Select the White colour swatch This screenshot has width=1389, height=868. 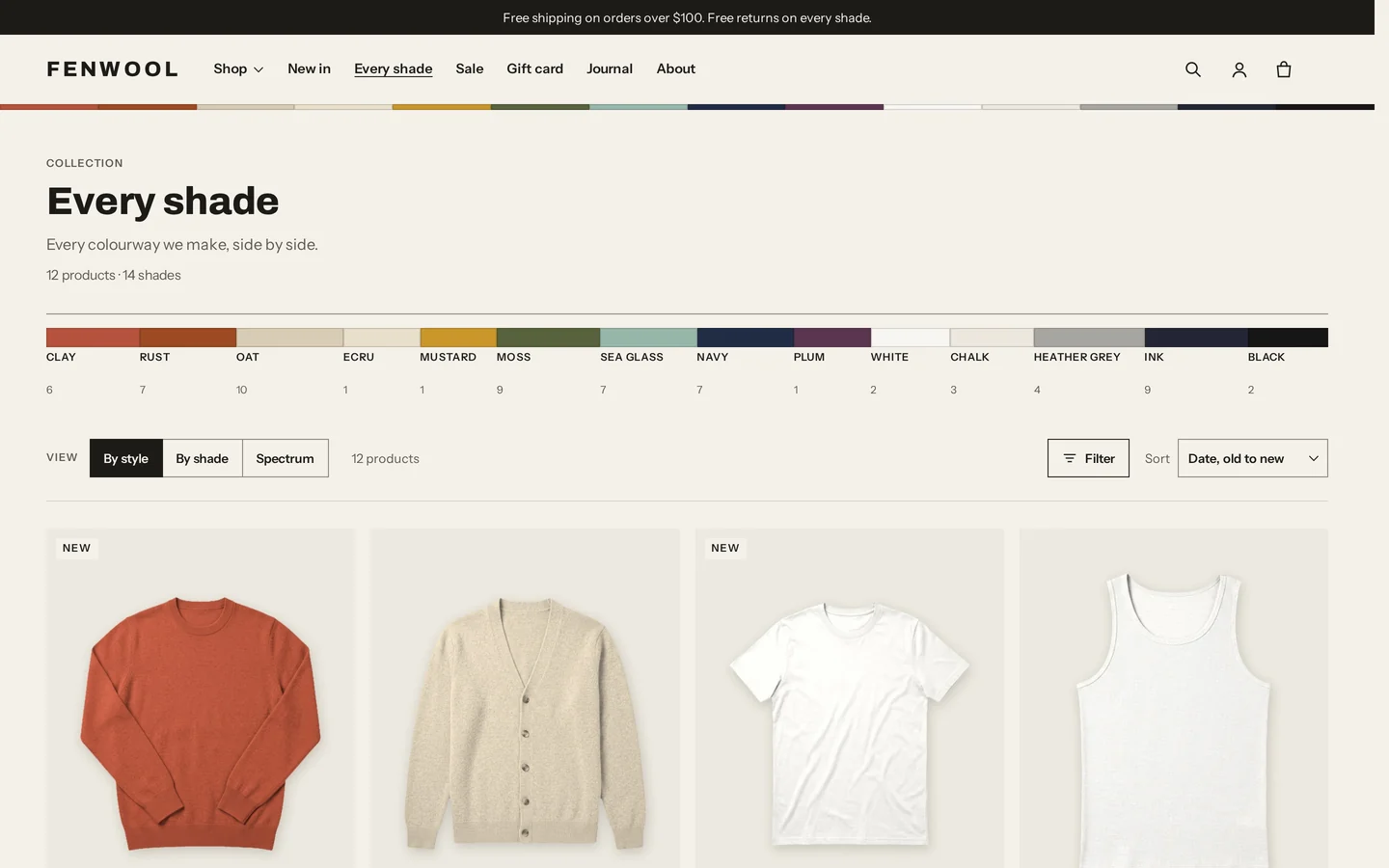point(911,338)
